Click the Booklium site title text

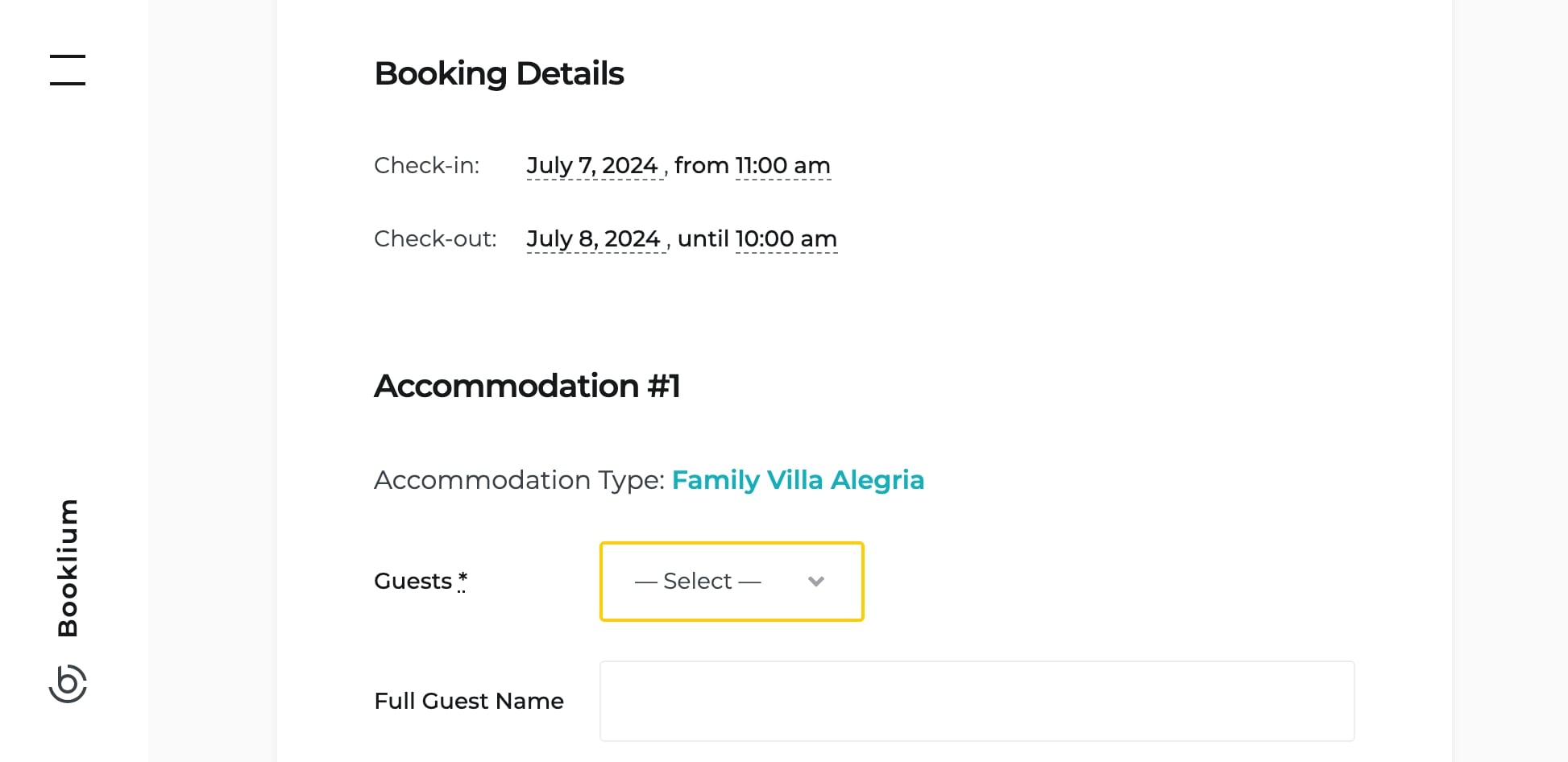point(68,568)
